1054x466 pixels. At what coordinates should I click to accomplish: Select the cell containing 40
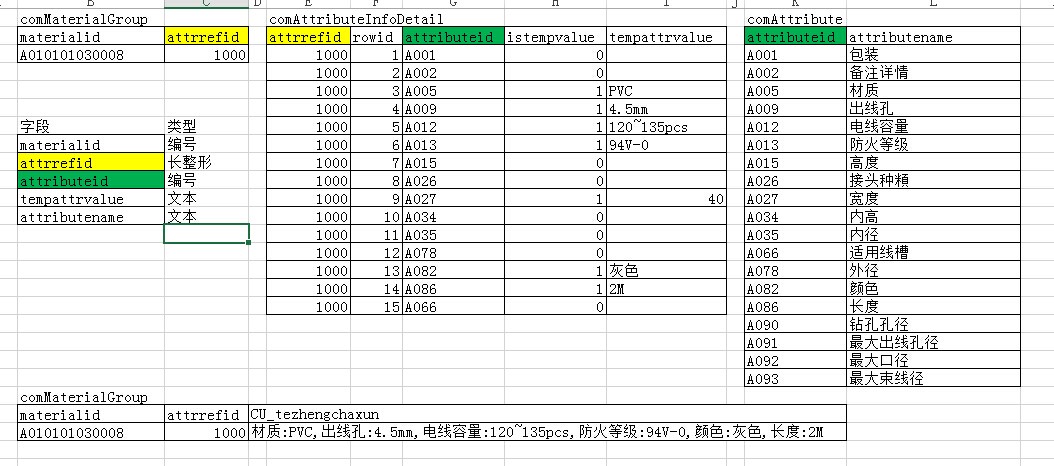tap(666, 199)
